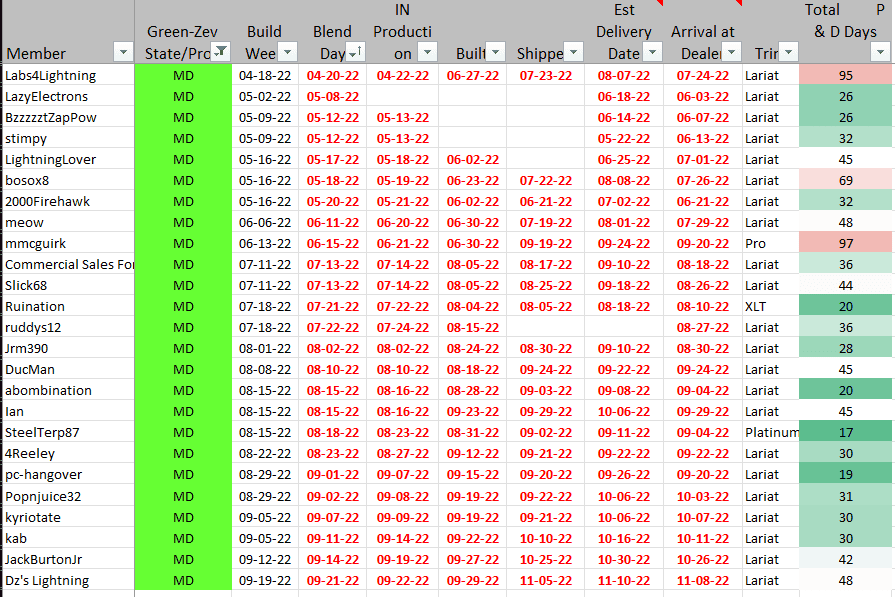This screenshot has width=895, height=597.
Task: Select the green MD cell for mmcguirk
Action: point(184,243)
